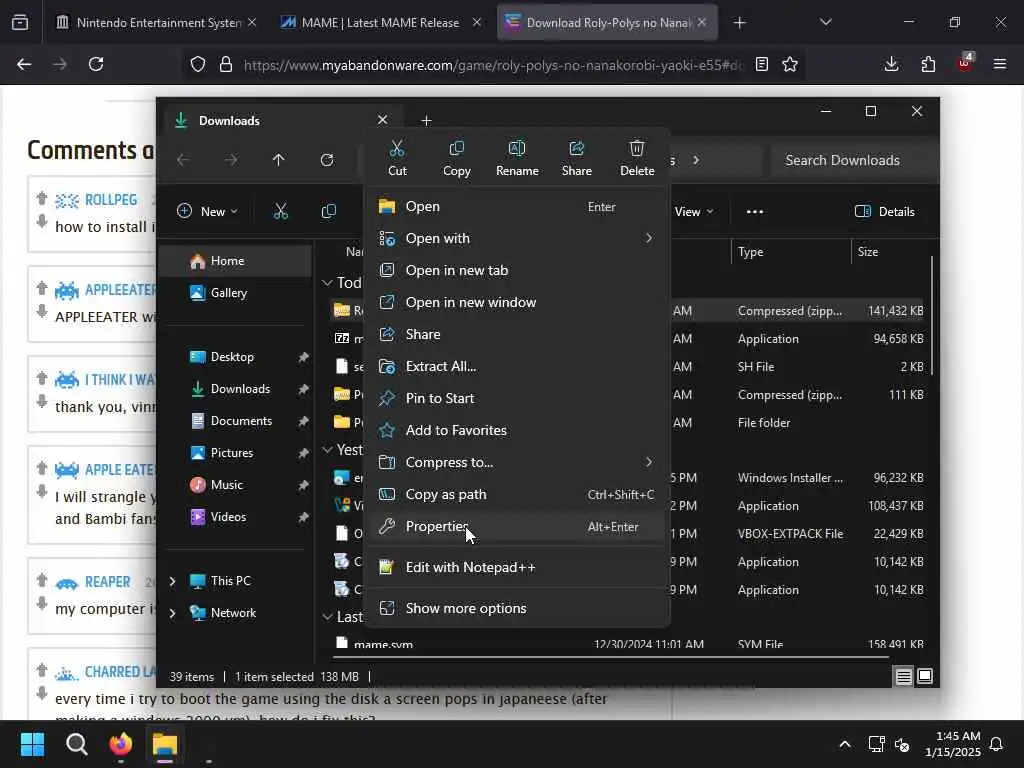Collapse the Yesterday group
The height and width of the screenshot is (768, 1024).
pos(327,450)
